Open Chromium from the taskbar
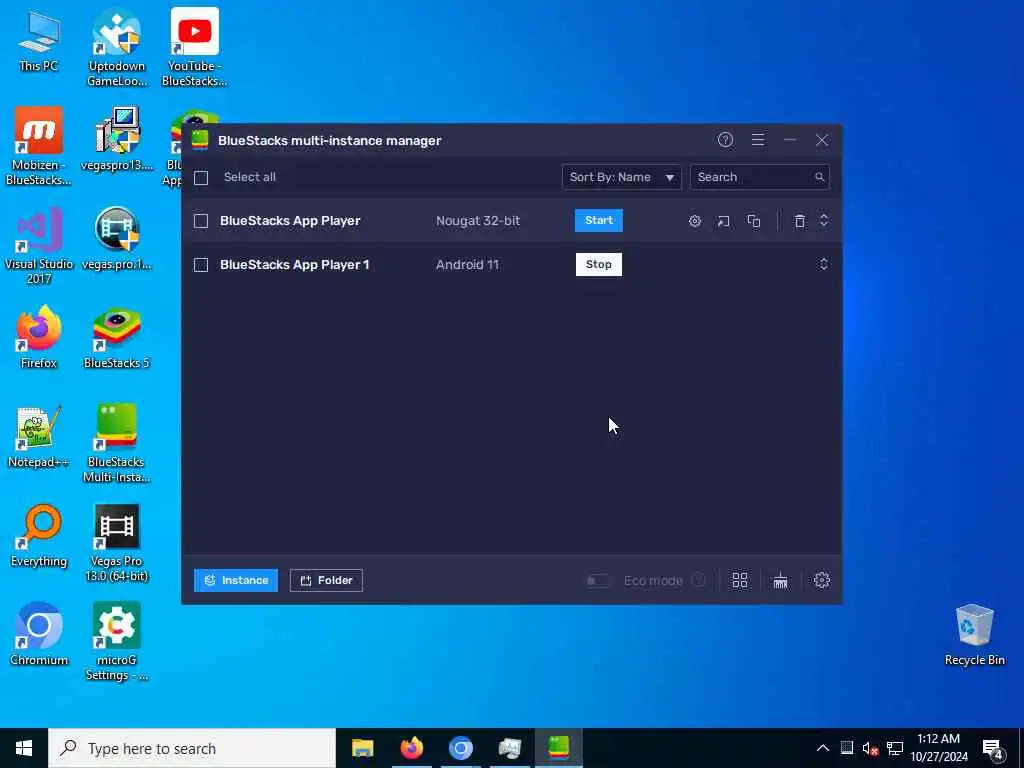Screen dimensions: 1024x768 click(x=460, y=748)
